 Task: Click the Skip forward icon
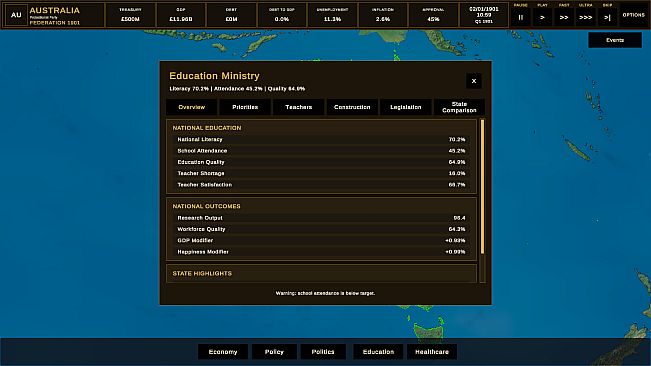pyautogui.click(x=607, y=17)
